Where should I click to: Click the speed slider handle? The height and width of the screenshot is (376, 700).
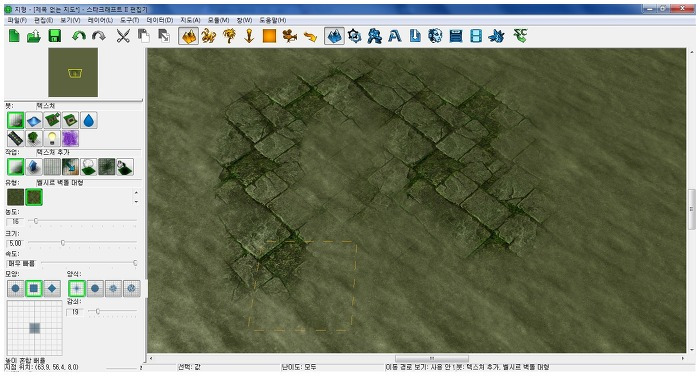coord(135,263)
